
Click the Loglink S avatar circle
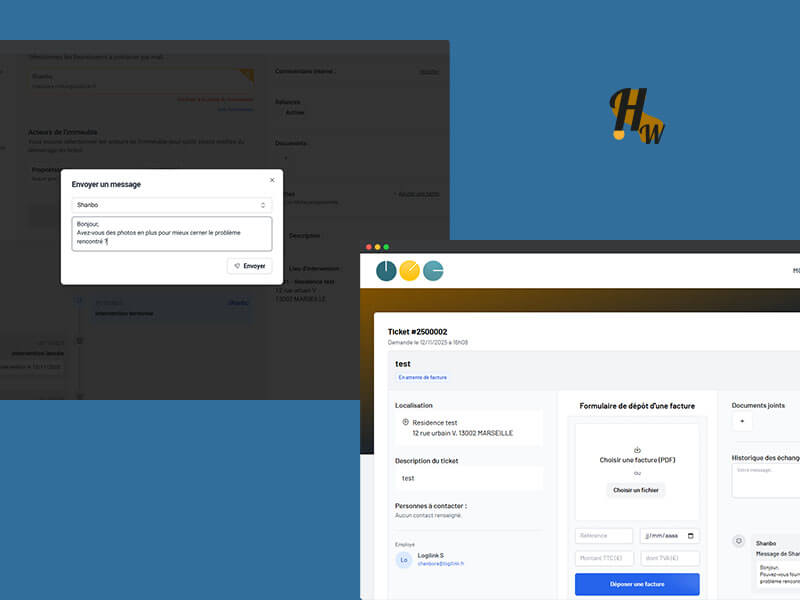(402, 560)
